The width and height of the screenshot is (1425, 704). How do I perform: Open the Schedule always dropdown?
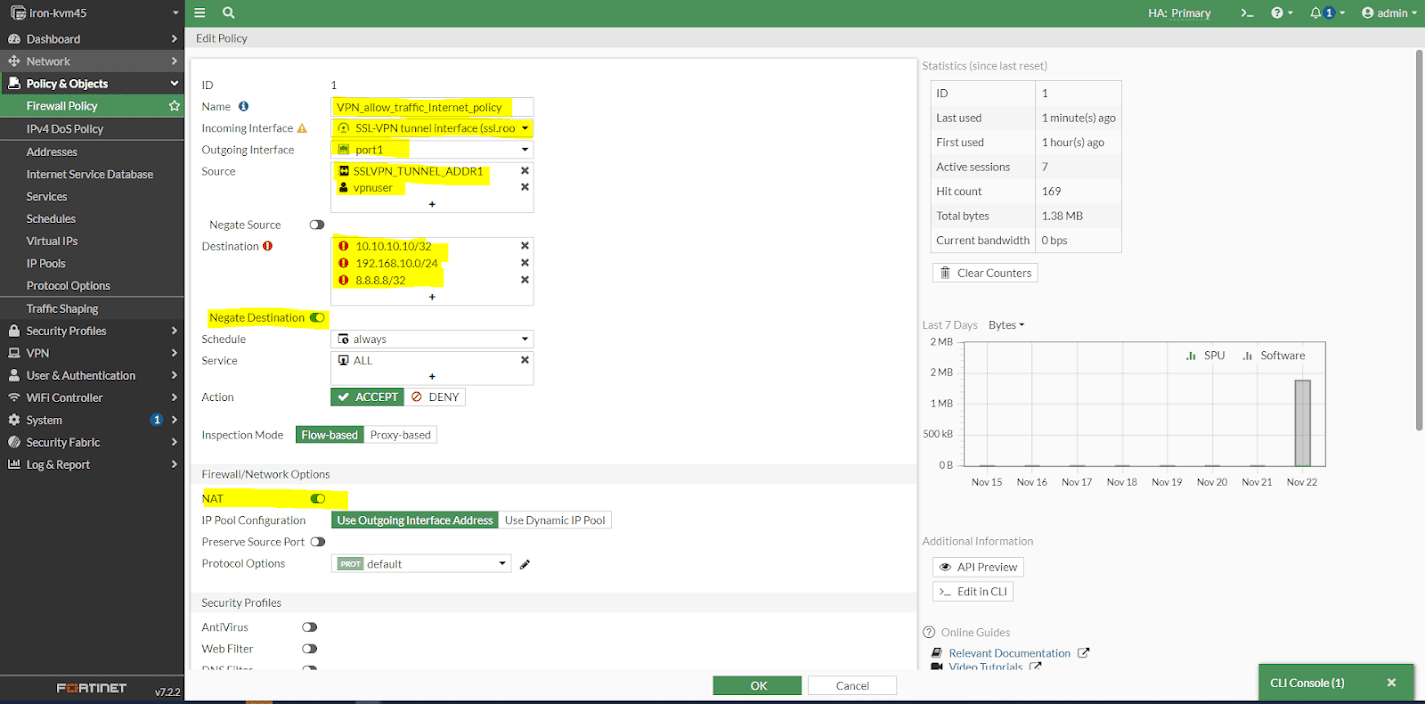tap(432, 339)
